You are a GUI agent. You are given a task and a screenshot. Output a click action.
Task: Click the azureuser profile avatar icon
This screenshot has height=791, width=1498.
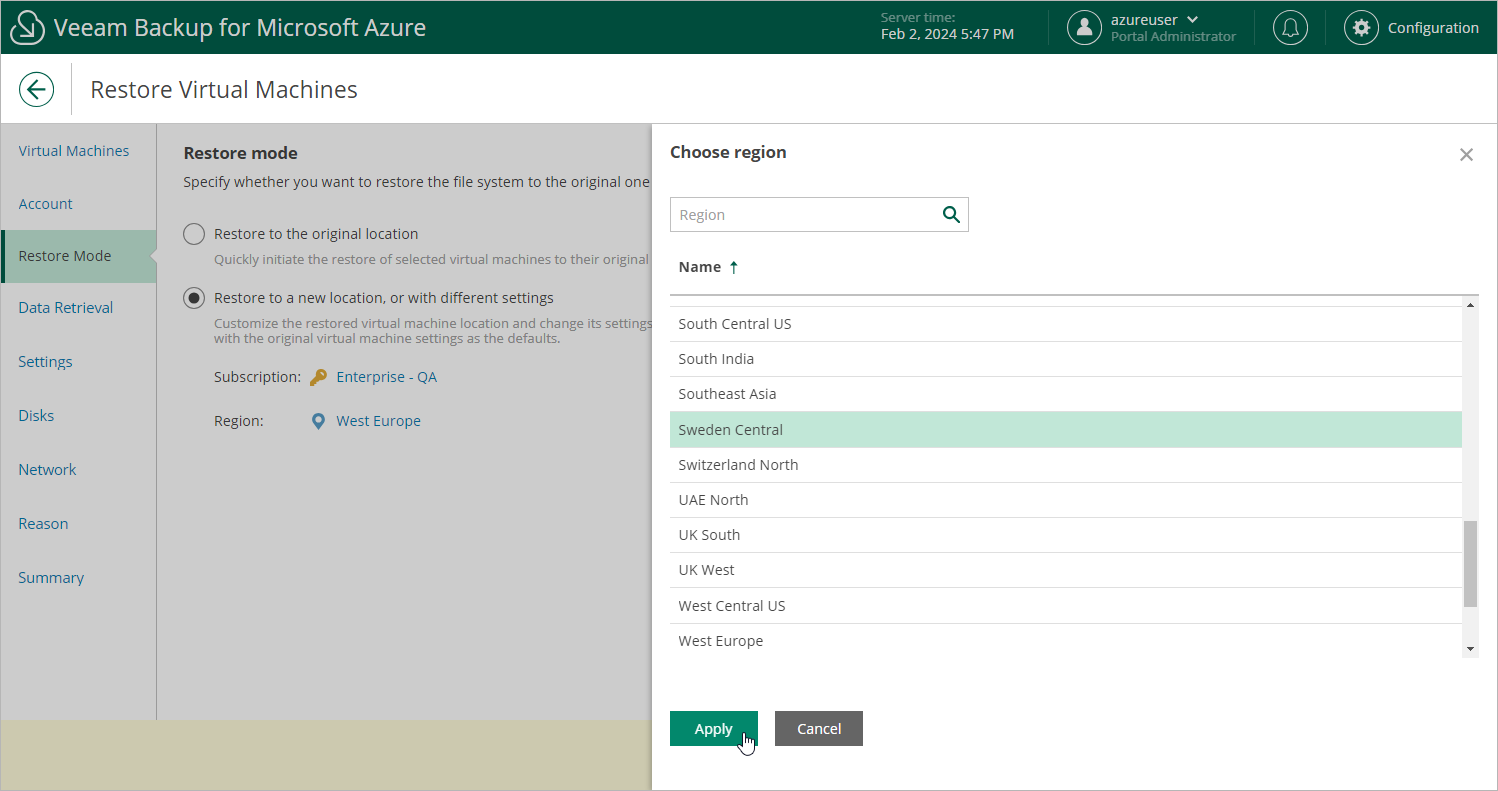(x=1084, y=28)
